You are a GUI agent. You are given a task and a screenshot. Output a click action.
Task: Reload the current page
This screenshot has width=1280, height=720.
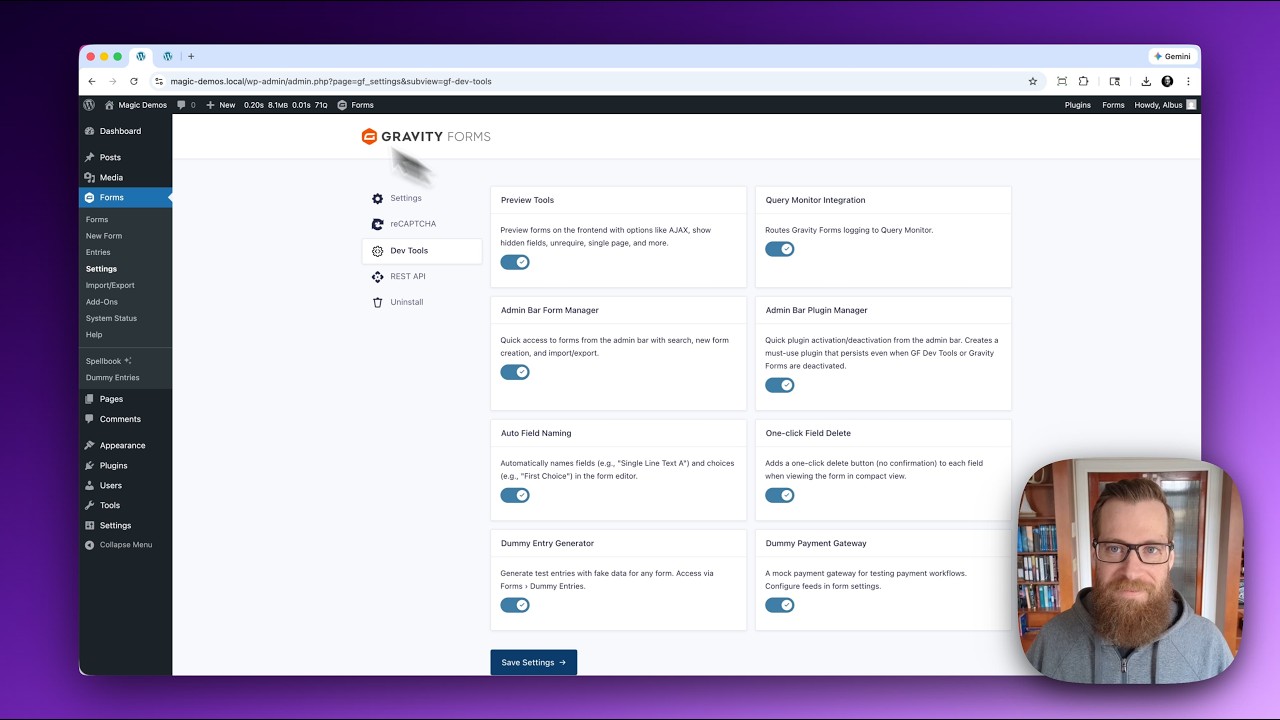point(134,81)
